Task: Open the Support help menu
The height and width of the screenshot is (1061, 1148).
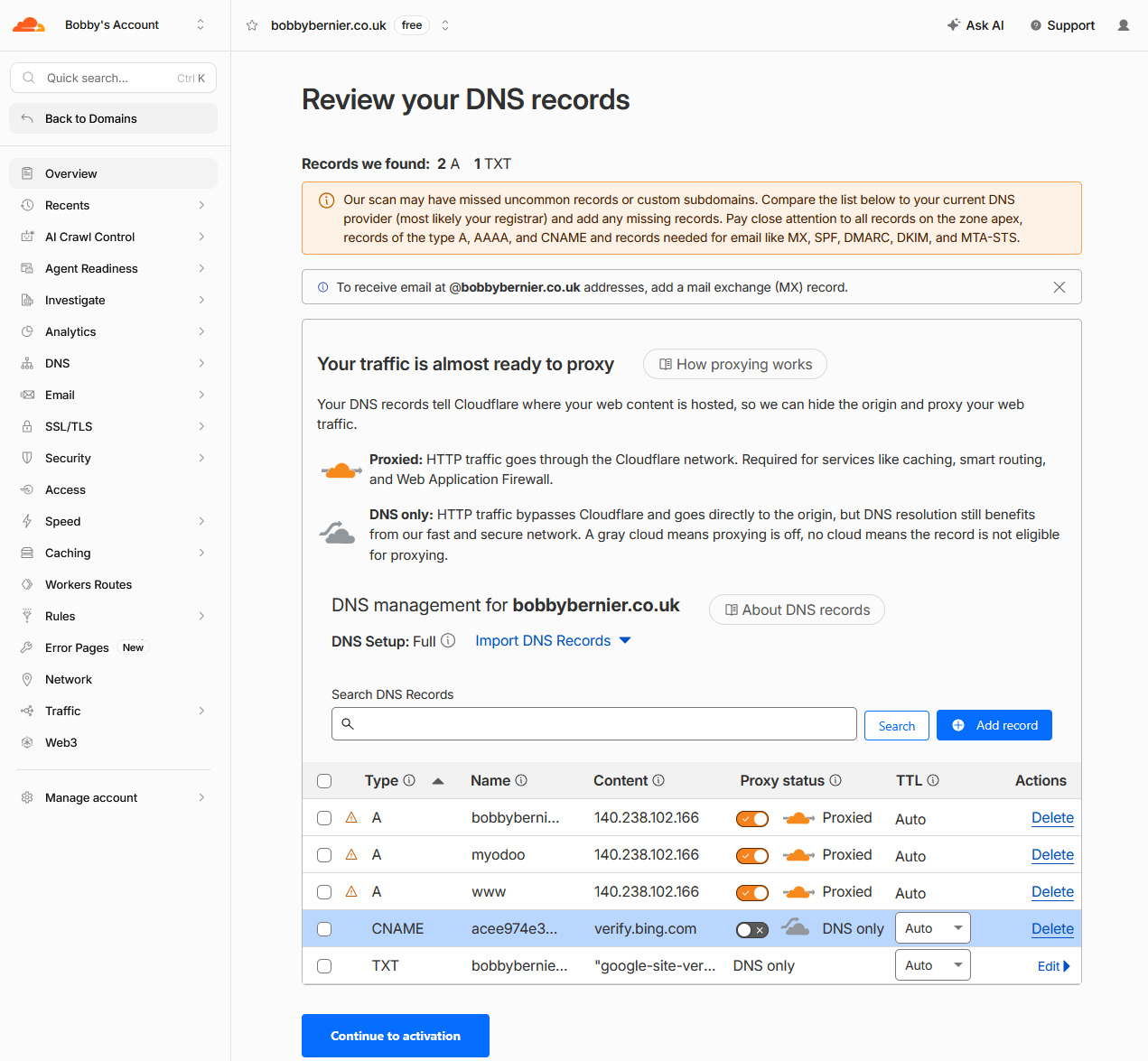Action: (x=1062, y=25)
